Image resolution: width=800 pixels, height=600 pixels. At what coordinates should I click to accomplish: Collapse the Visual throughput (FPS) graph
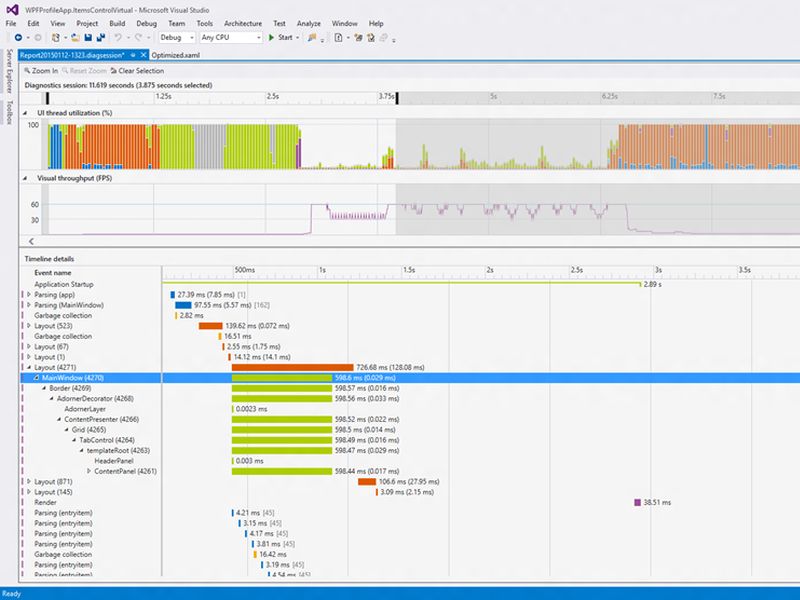tap(24, 178)
